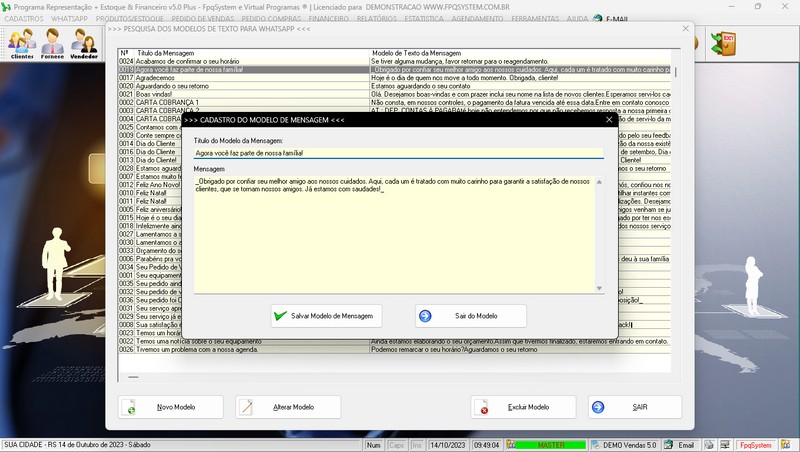800x452 pixels.
Task: Click the FpqSystem label in status bar
Action: [756, 445]
